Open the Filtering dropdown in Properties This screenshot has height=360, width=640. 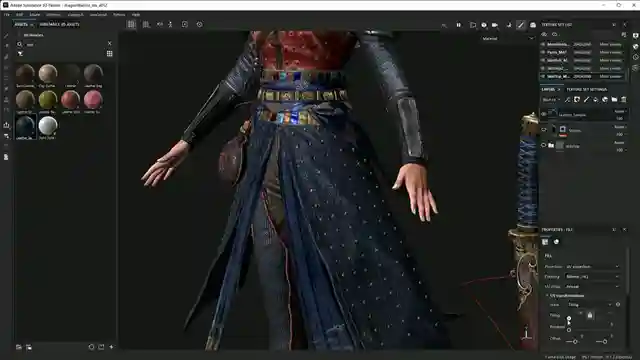pyautogui.click(x=592, y=277)
